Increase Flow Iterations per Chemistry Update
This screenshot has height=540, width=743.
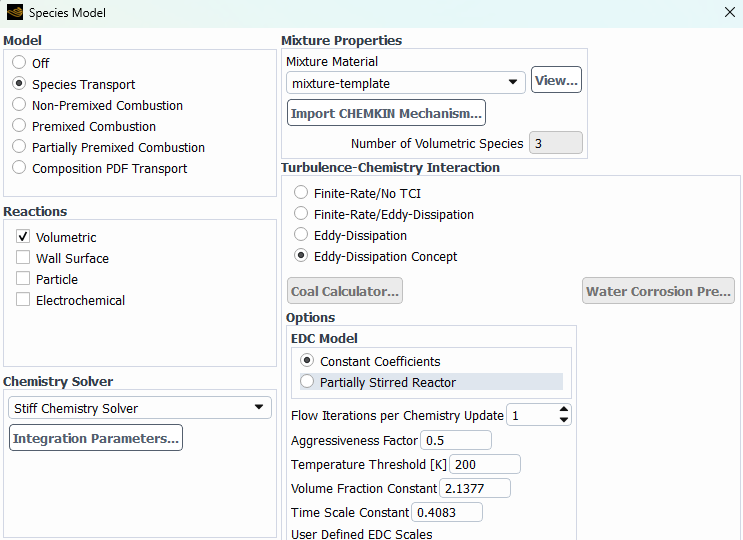point(564,410)
